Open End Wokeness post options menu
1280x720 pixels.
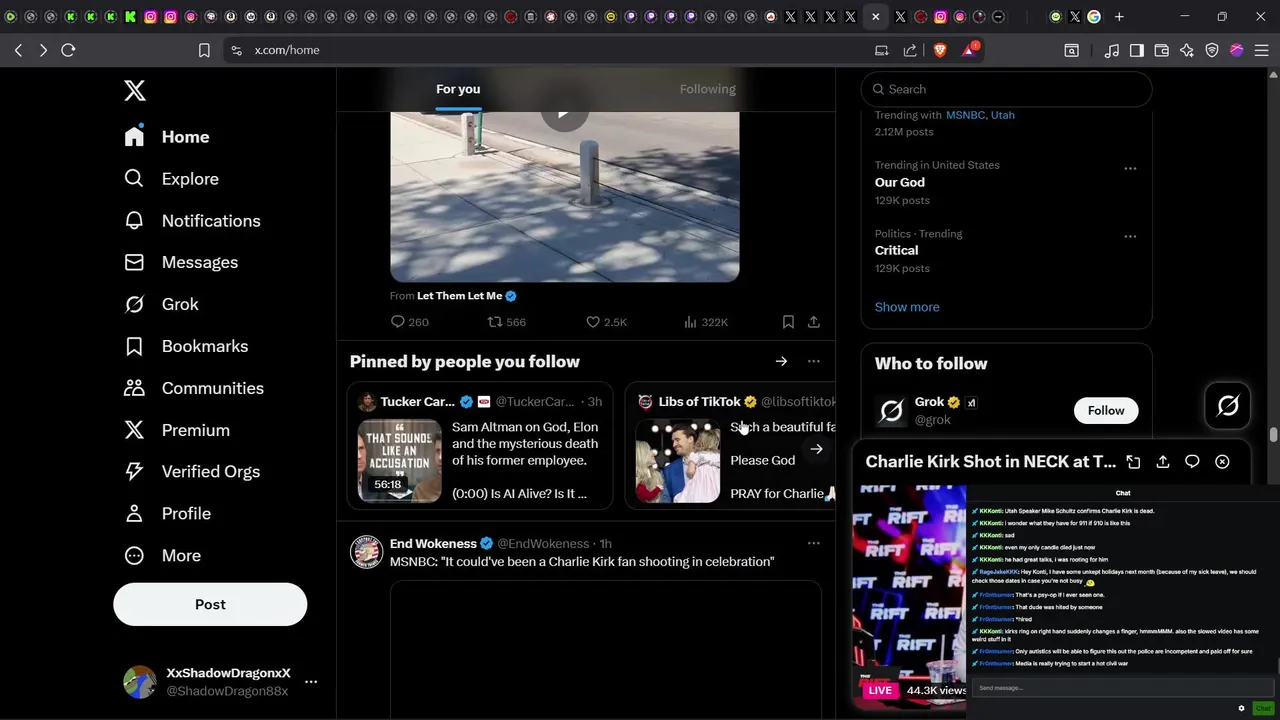(814, 543)
